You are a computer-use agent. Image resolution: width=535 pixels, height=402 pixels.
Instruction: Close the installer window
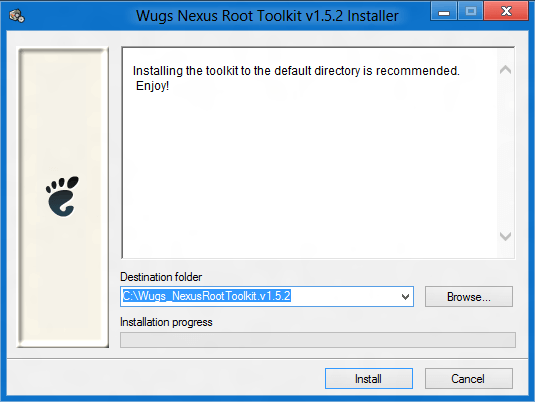click(x=506, y=11)
